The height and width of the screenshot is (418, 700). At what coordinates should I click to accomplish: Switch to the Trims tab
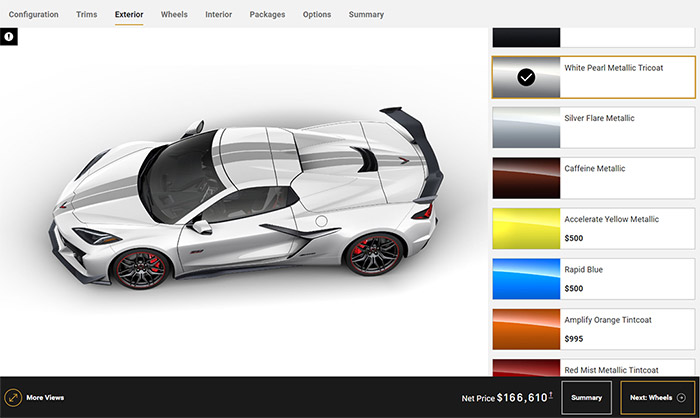click(x=86, y=15)
